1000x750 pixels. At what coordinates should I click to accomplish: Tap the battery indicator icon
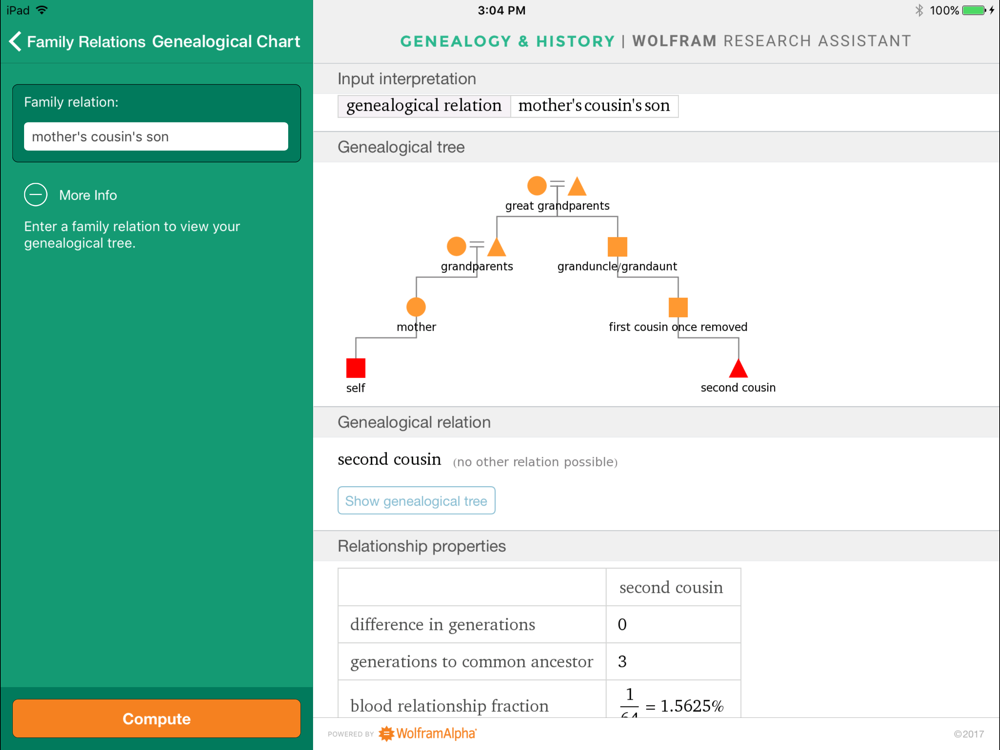[975, 10]
